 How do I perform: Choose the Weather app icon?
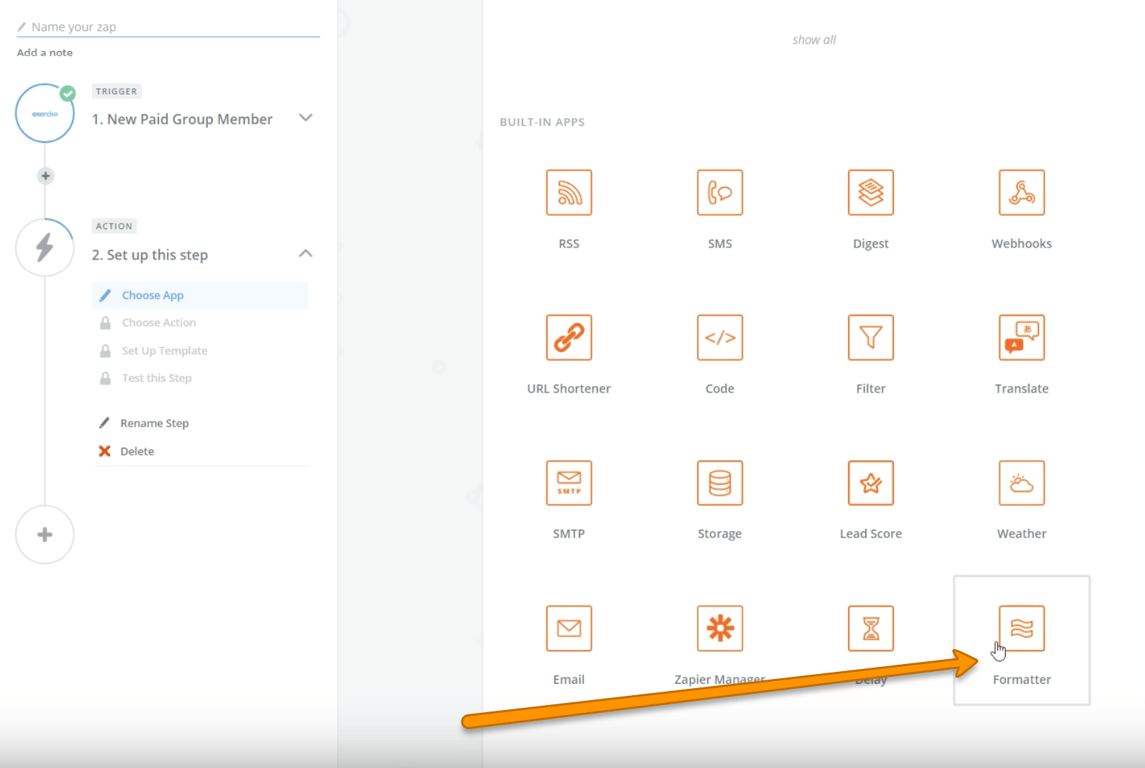[1021, 483]
